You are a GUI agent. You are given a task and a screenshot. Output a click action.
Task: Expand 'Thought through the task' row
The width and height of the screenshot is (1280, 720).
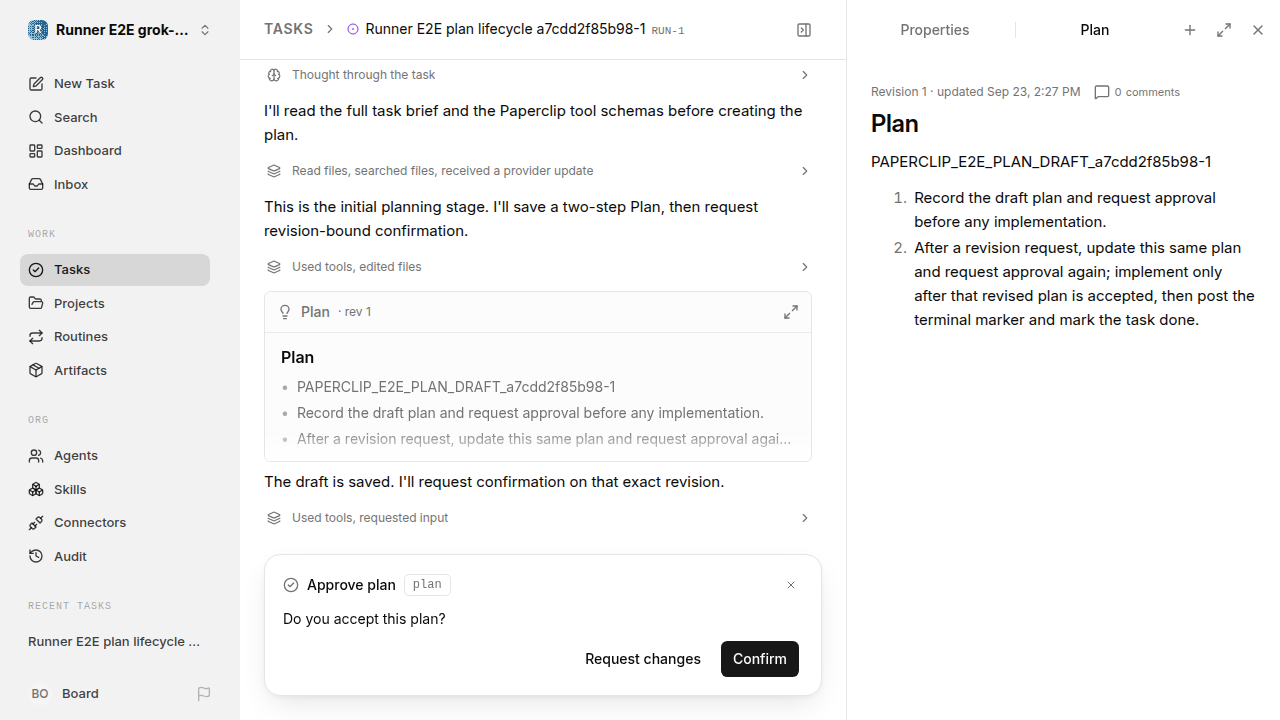[x=538, y=75]
